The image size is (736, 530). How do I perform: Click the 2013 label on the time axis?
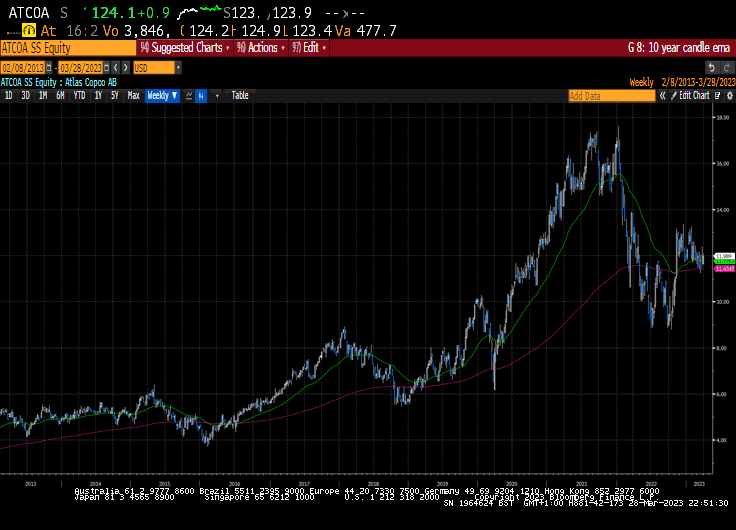click(x=30, y=484)
